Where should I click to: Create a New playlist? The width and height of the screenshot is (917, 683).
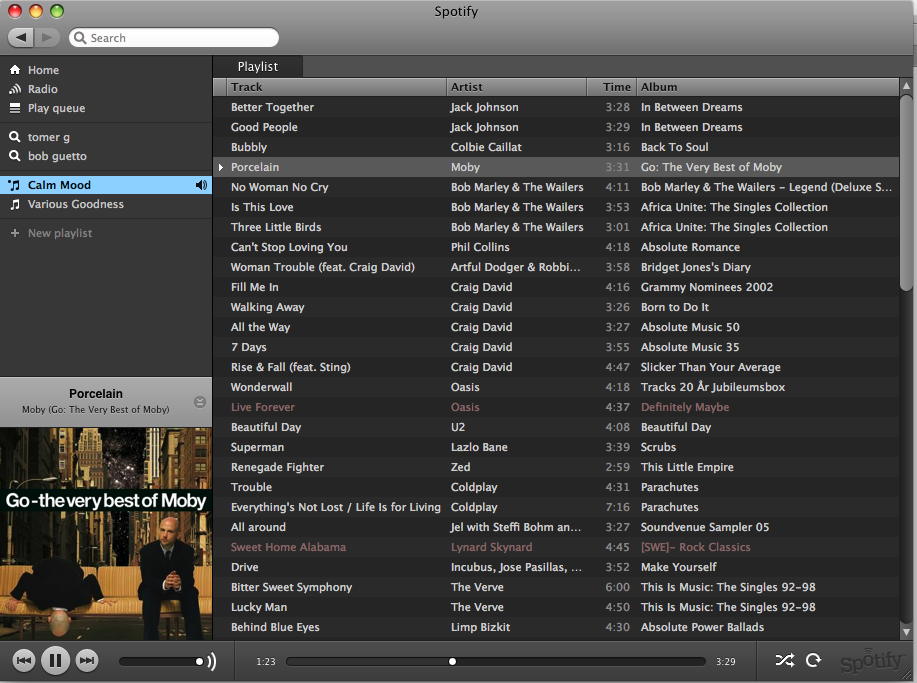click(60, 233)
